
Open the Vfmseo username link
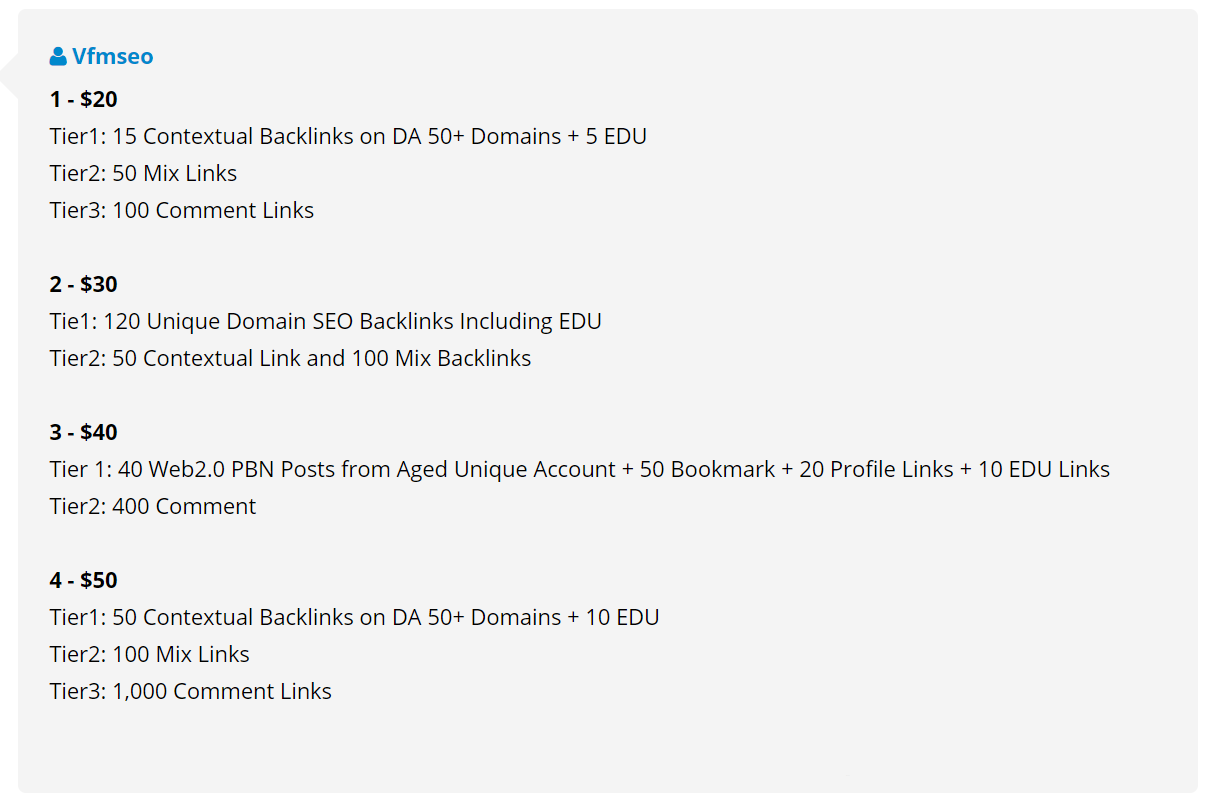click(112, 57)
